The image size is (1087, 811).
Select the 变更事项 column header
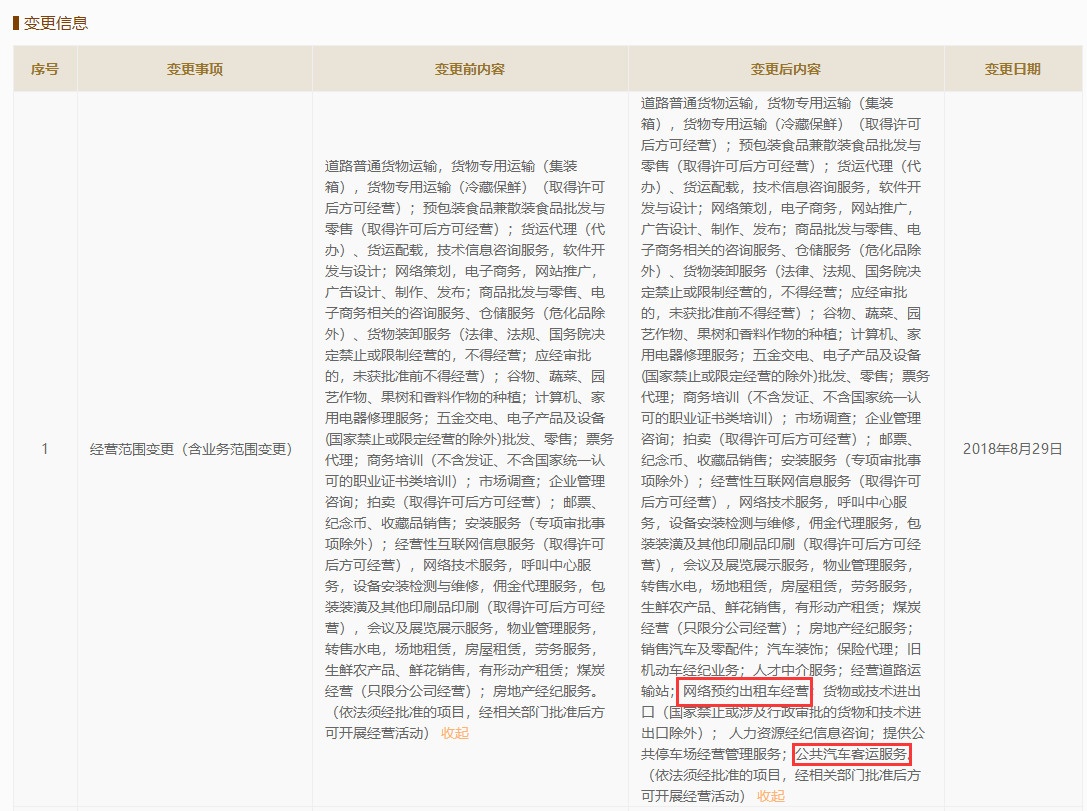click(195, 69)
